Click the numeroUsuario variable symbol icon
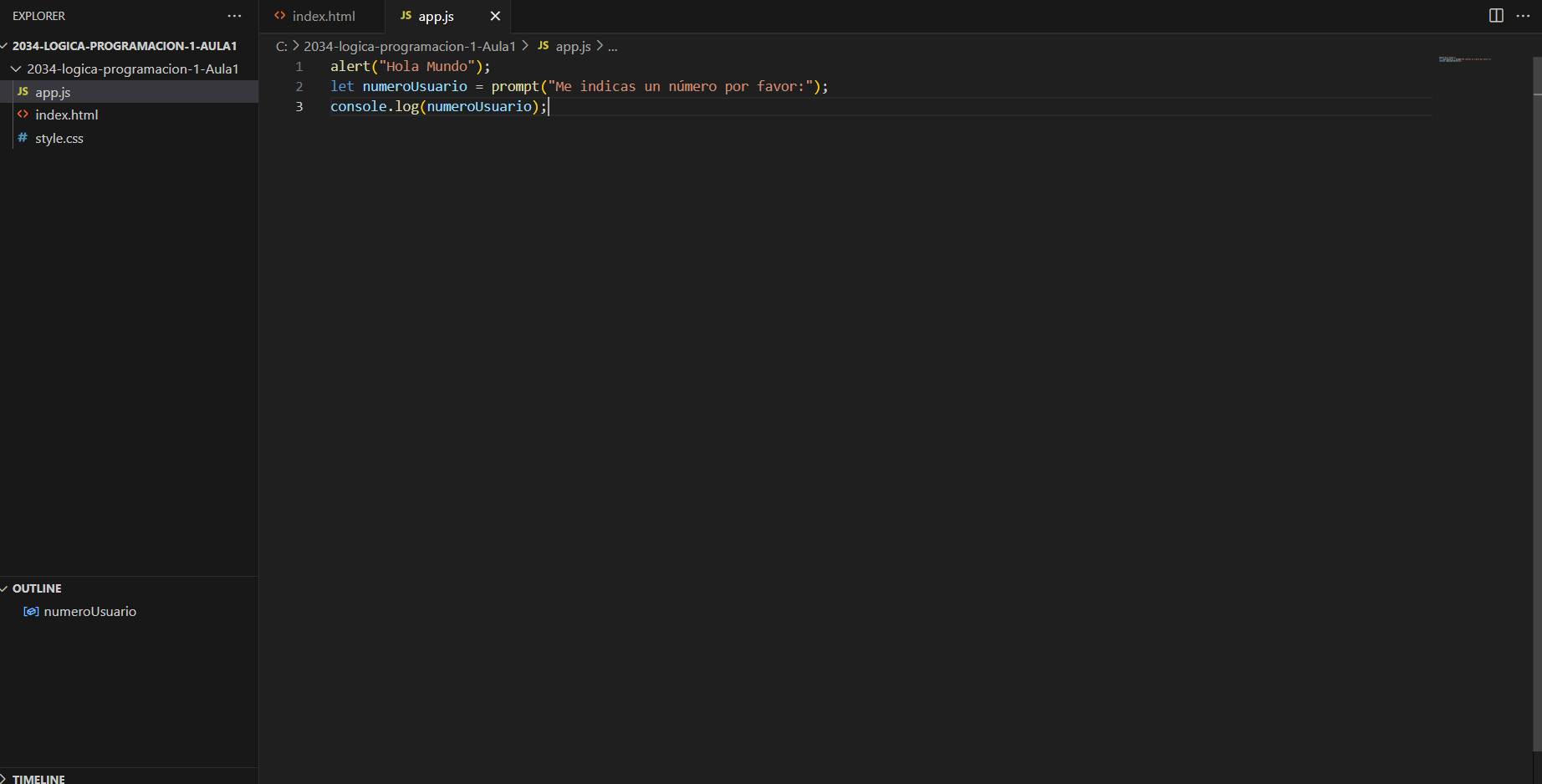 [x=31, y=611]
